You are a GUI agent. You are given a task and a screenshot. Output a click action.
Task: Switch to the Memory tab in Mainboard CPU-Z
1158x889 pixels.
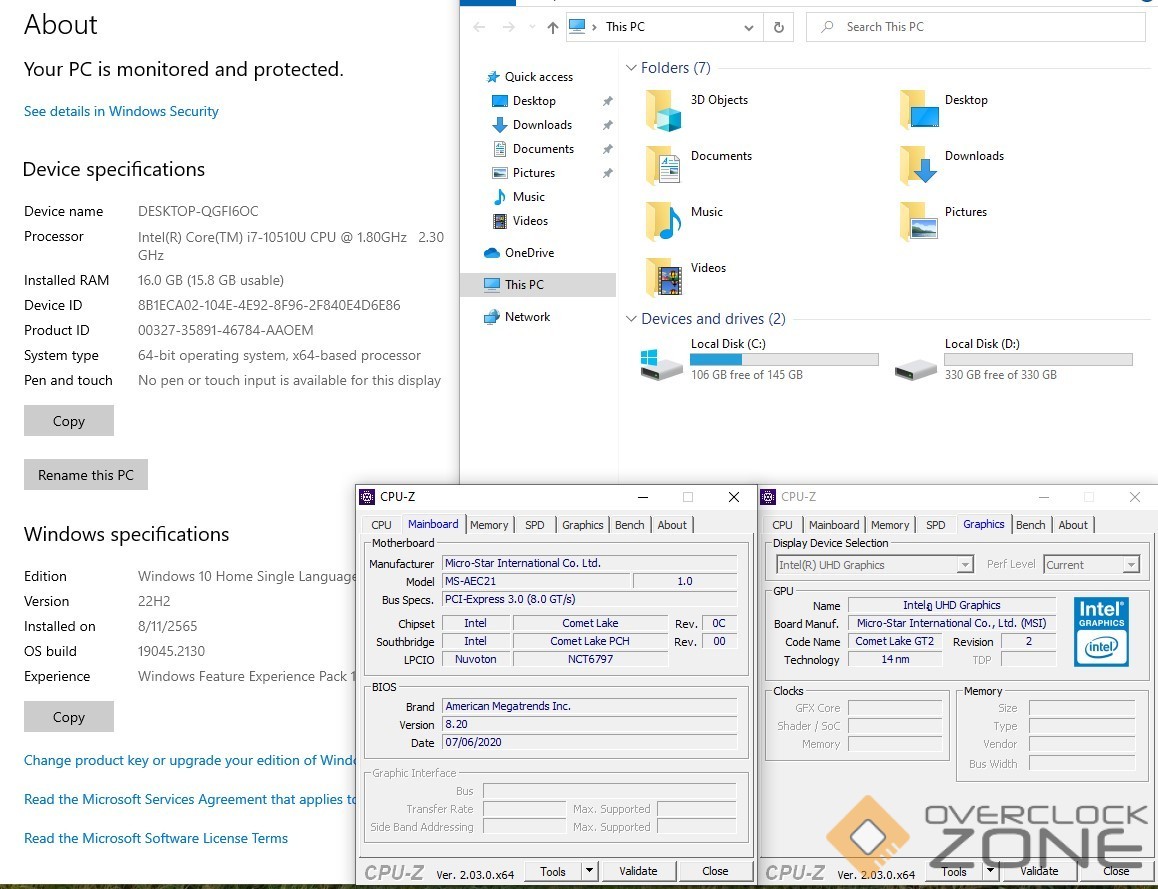[489, 525]
